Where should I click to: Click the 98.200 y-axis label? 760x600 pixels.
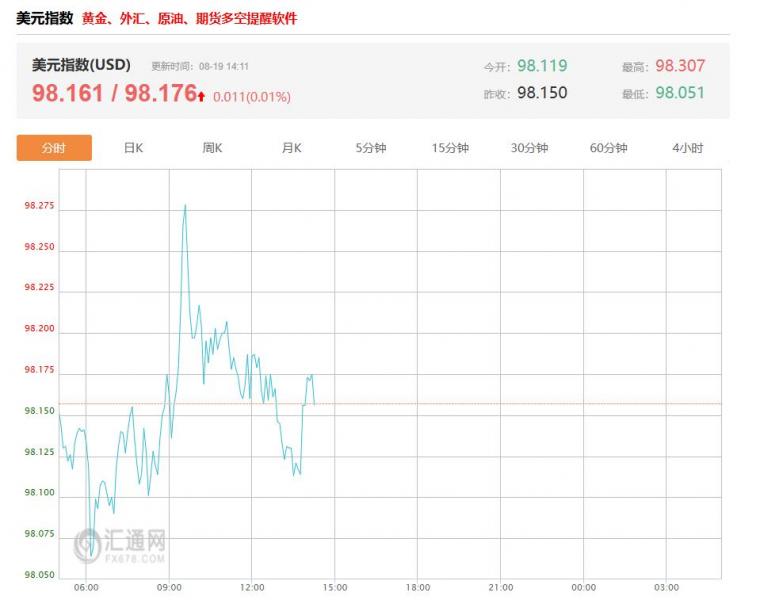40,329
